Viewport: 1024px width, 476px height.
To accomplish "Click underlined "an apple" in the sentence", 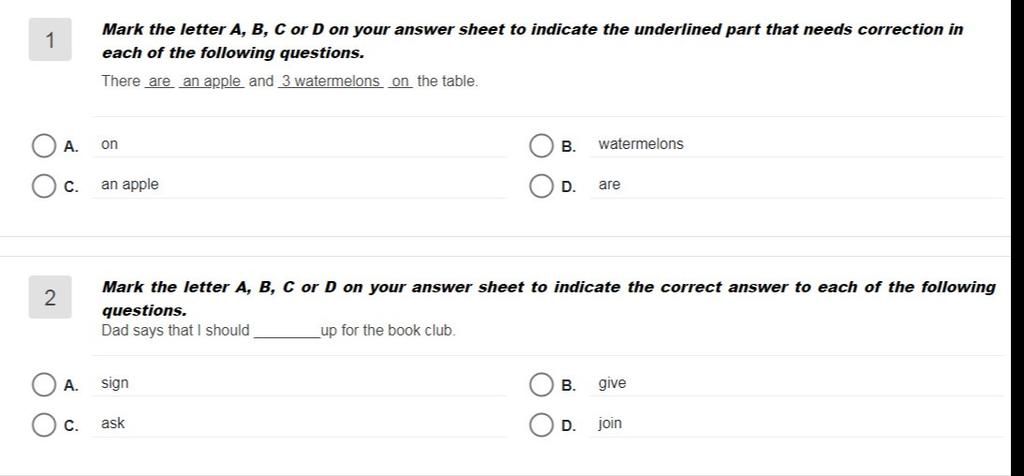I will (x=212, y=81).
